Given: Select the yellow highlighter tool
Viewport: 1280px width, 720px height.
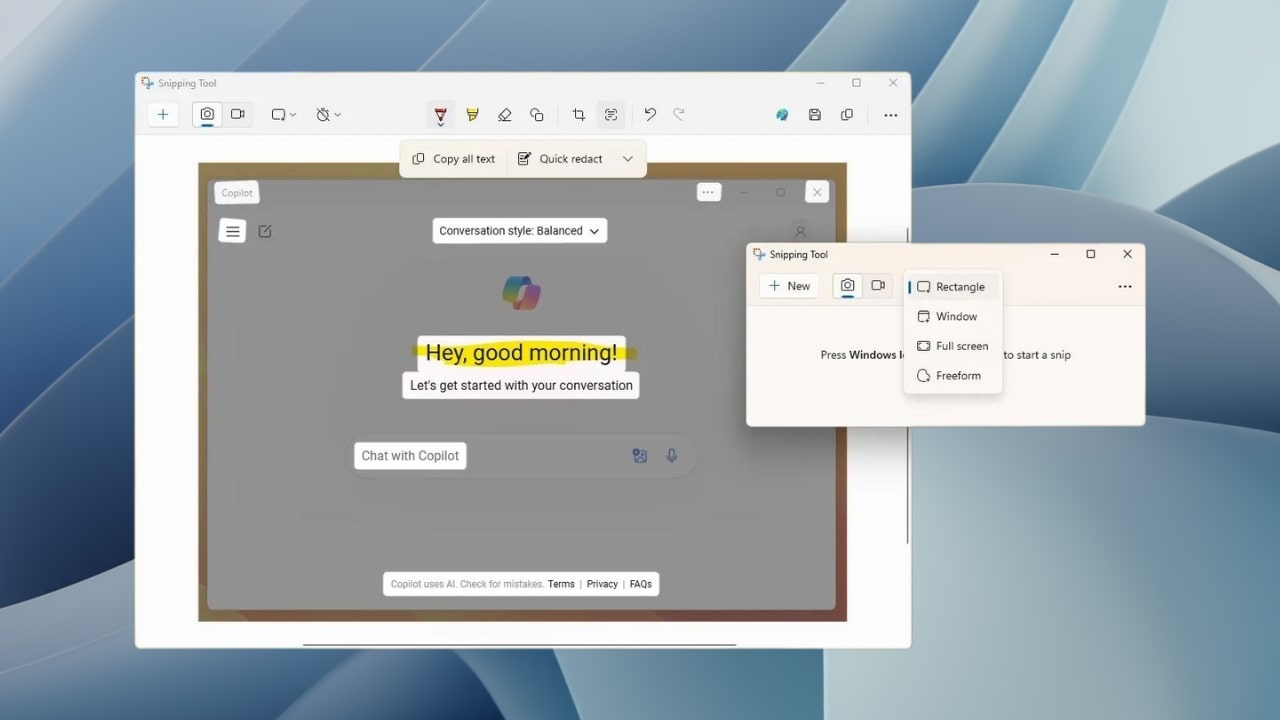Looking at the screenshot, I should tap(472, 115).
